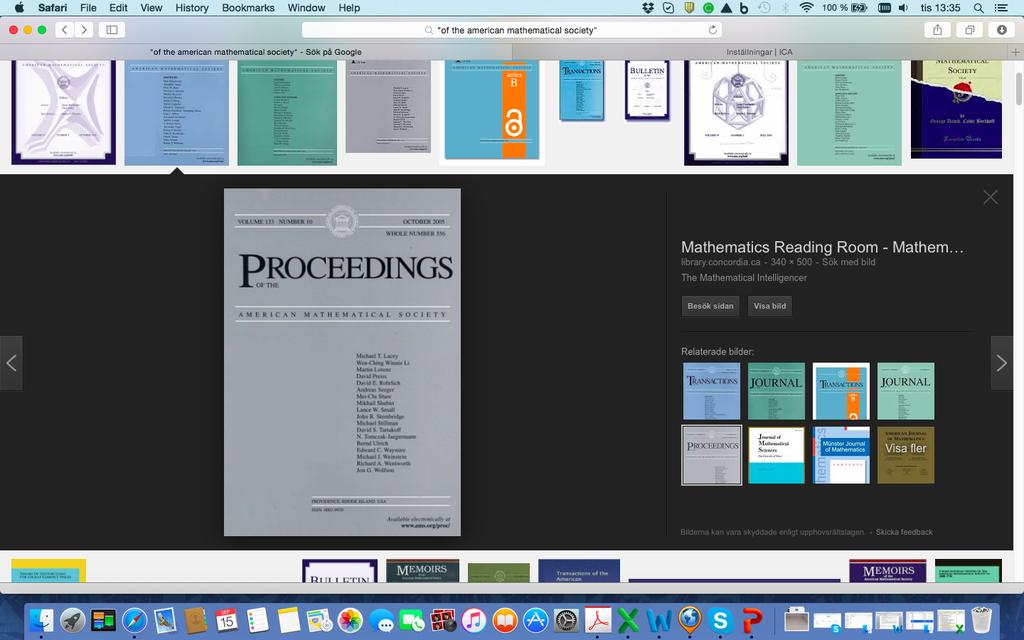Open the volume control in menu bar
This screenshot has width=1024, height=640.
tap(903, 8)
